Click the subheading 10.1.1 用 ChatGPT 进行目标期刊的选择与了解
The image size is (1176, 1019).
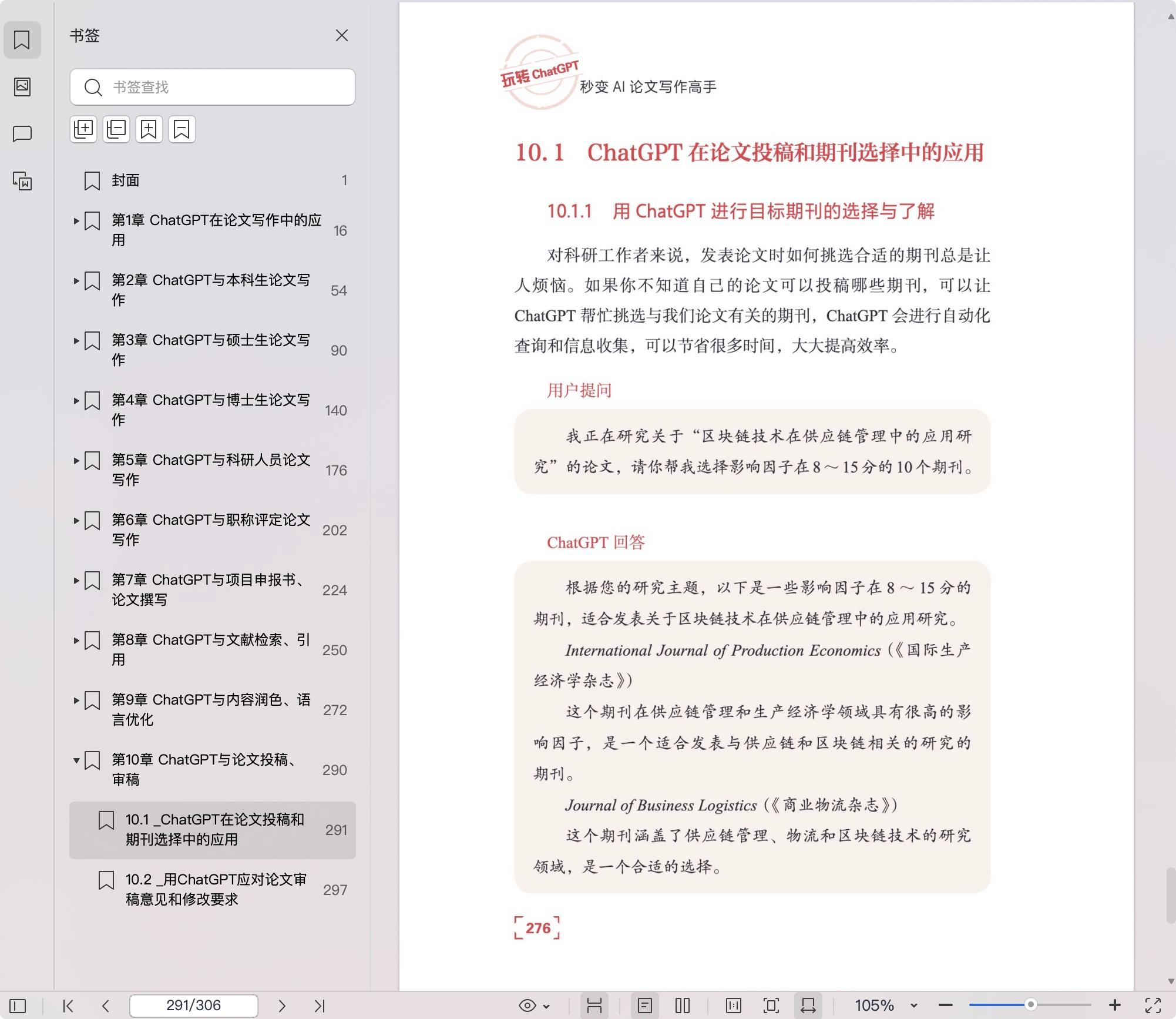[x=741, y=211]
